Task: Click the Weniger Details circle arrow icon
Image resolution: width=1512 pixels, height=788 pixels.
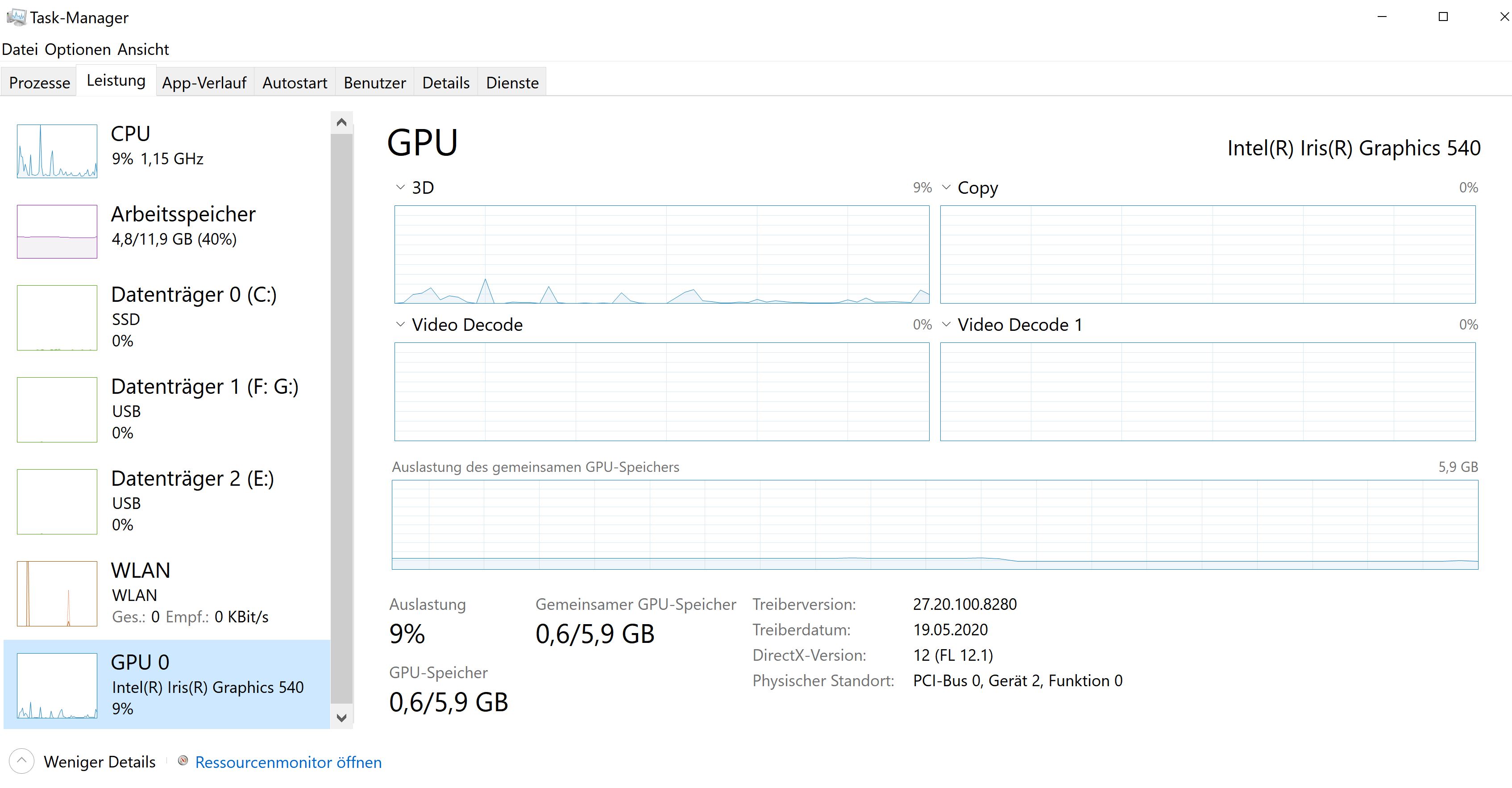Action: (x=22, y=761)
